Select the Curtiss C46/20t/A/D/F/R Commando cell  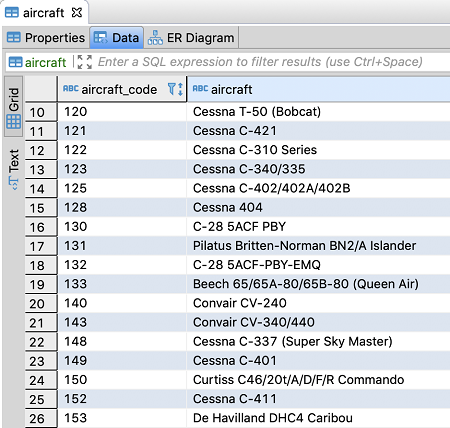(x=318, y=380)
